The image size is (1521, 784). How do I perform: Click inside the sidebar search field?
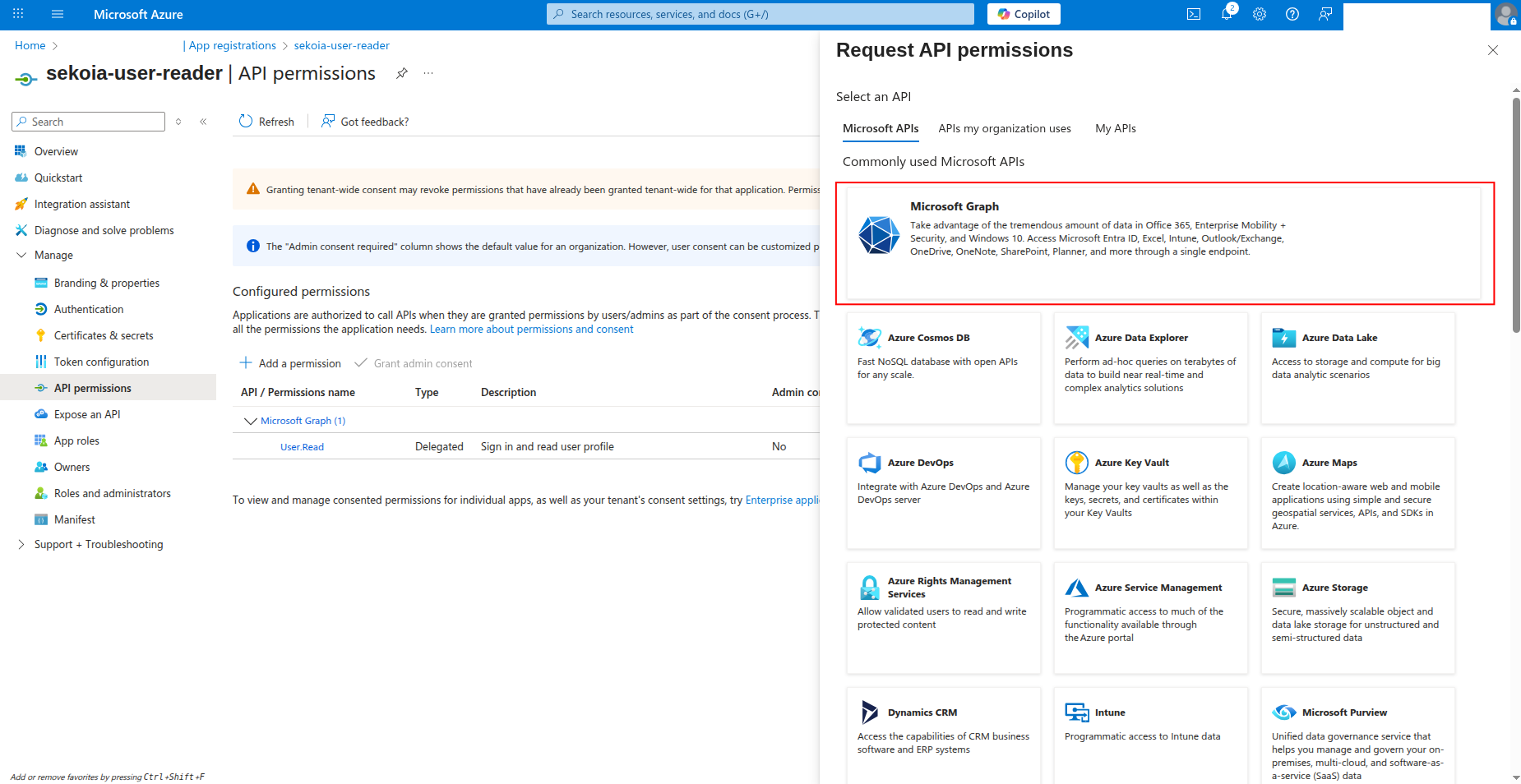pyautogui.click(x=88, y=121)
